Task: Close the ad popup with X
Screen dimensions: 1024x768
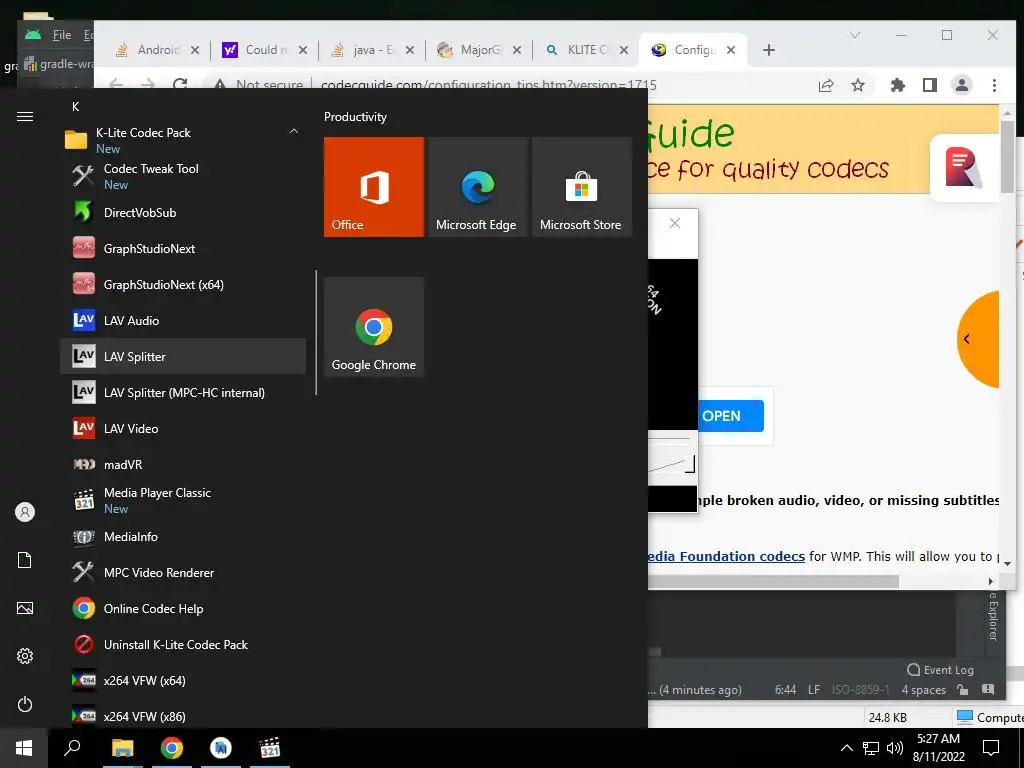Action: 675,223
